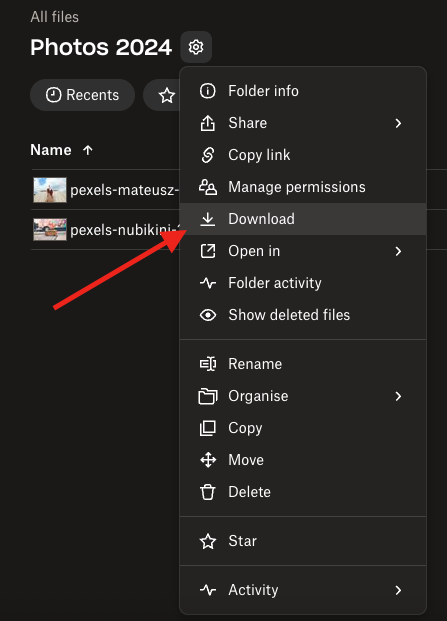
Task: Click the Manage permissions people icon
Action: 207,187
